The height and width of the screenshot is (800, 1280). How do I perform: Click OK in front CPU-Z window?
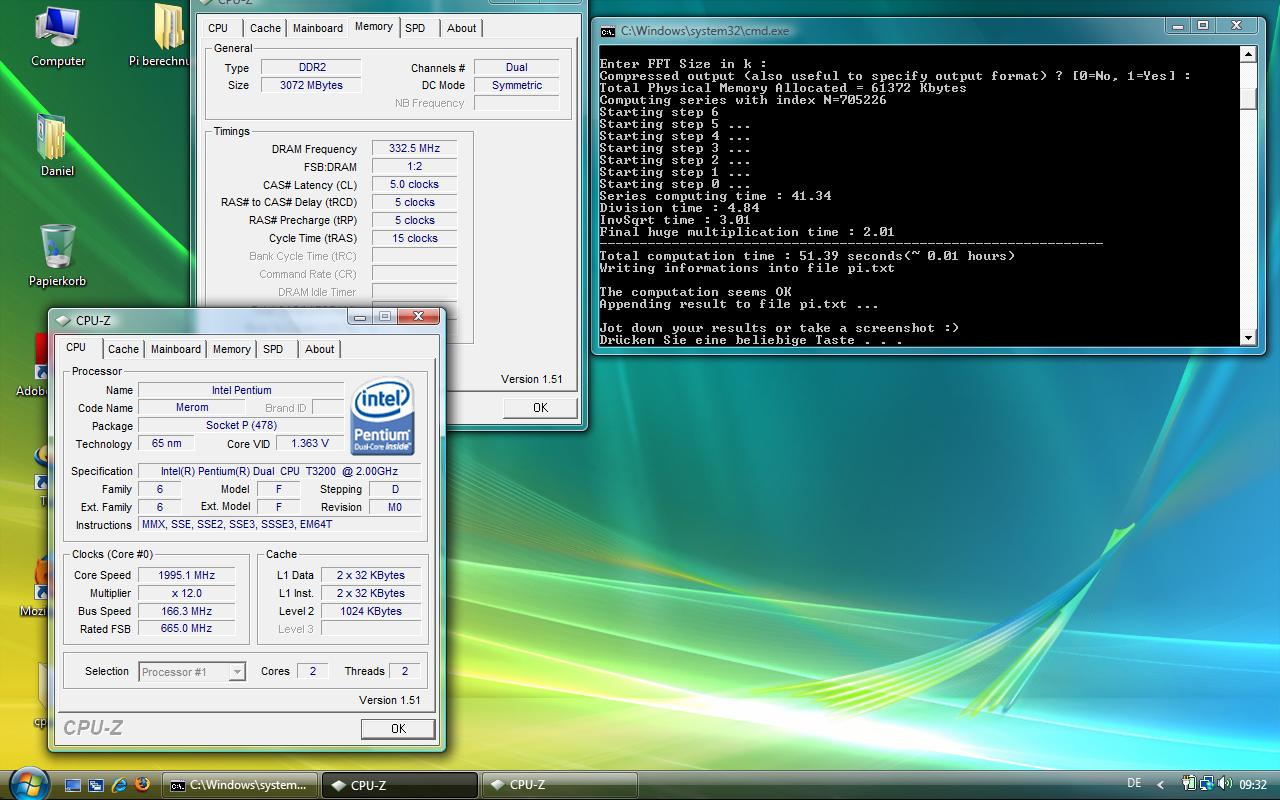pos(398,728)
